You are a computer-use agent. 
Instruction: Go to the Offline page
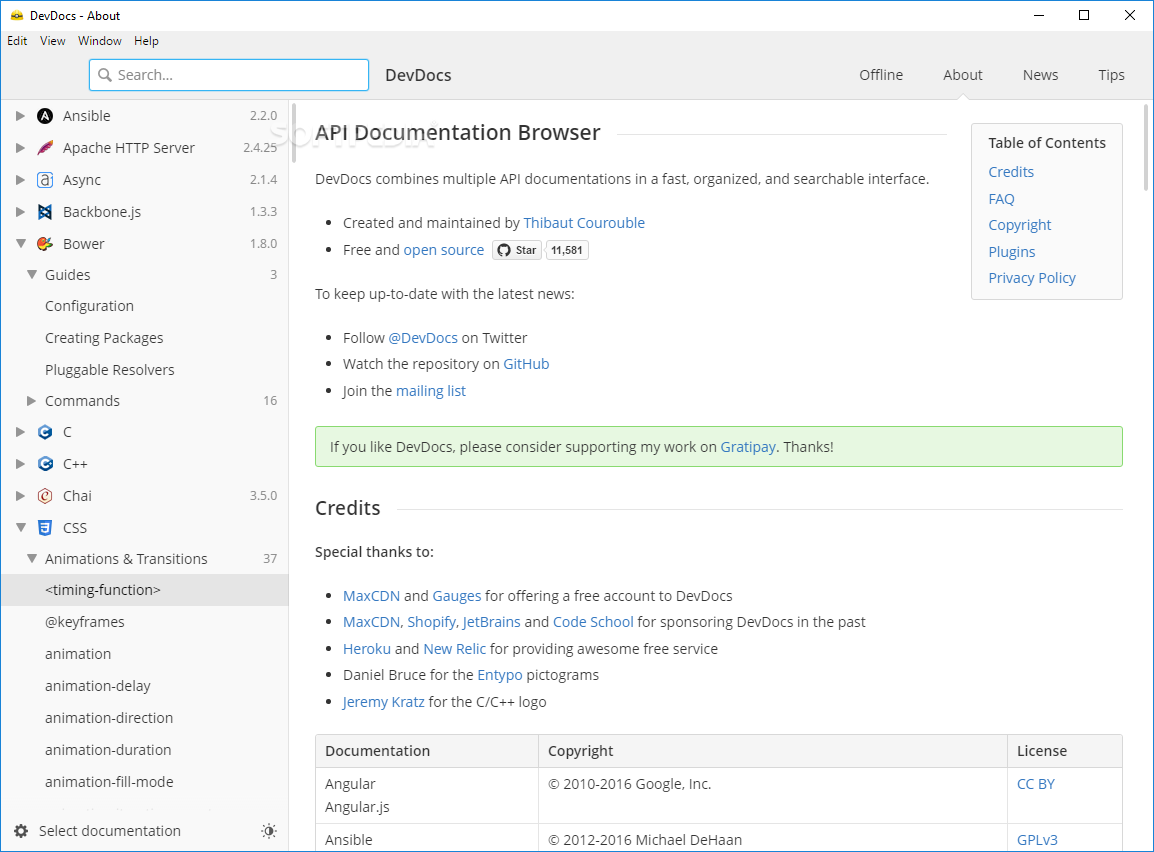click(881, 75)
